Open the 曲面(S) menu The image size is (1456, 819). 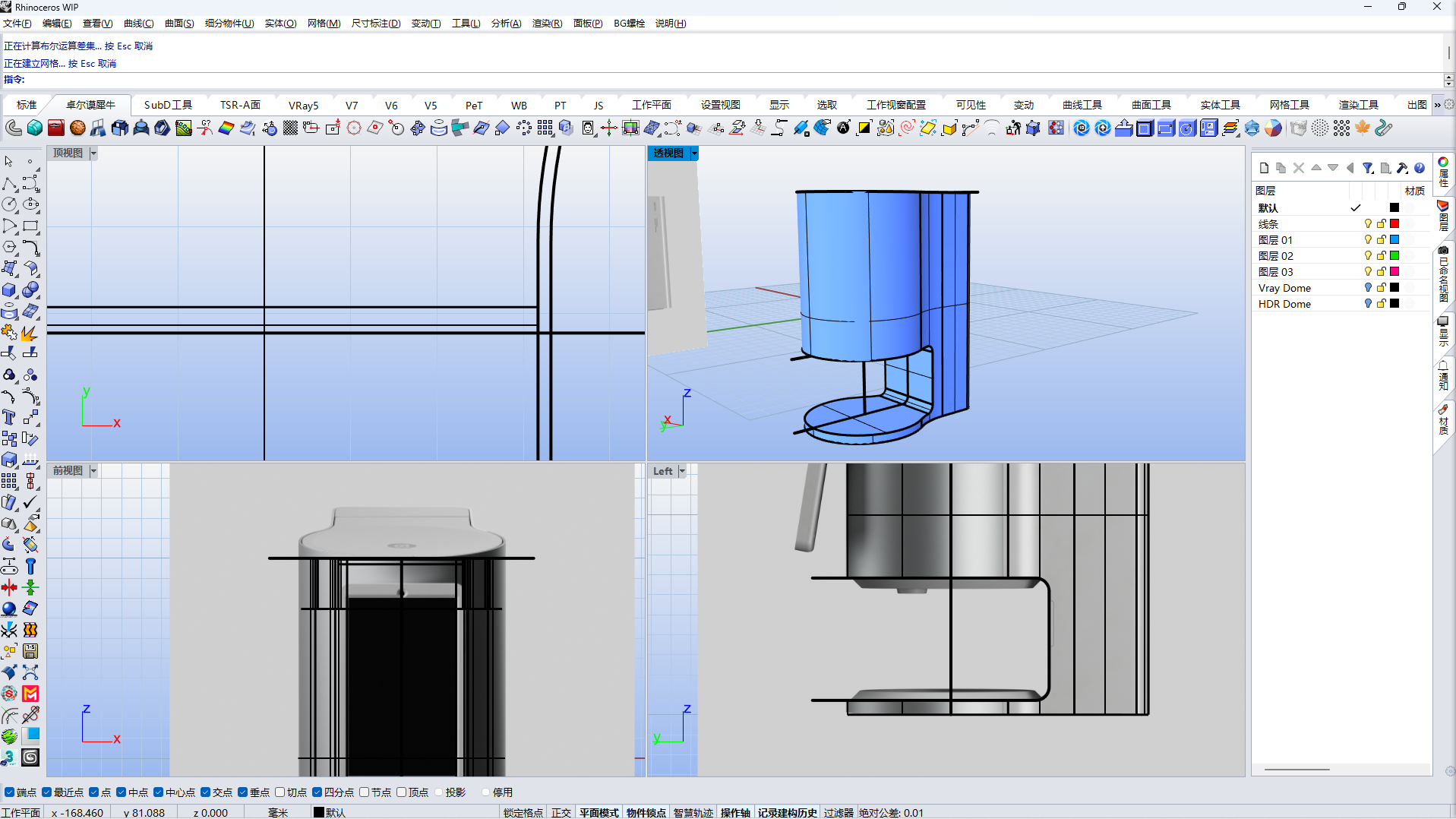[x=179, y=24]
